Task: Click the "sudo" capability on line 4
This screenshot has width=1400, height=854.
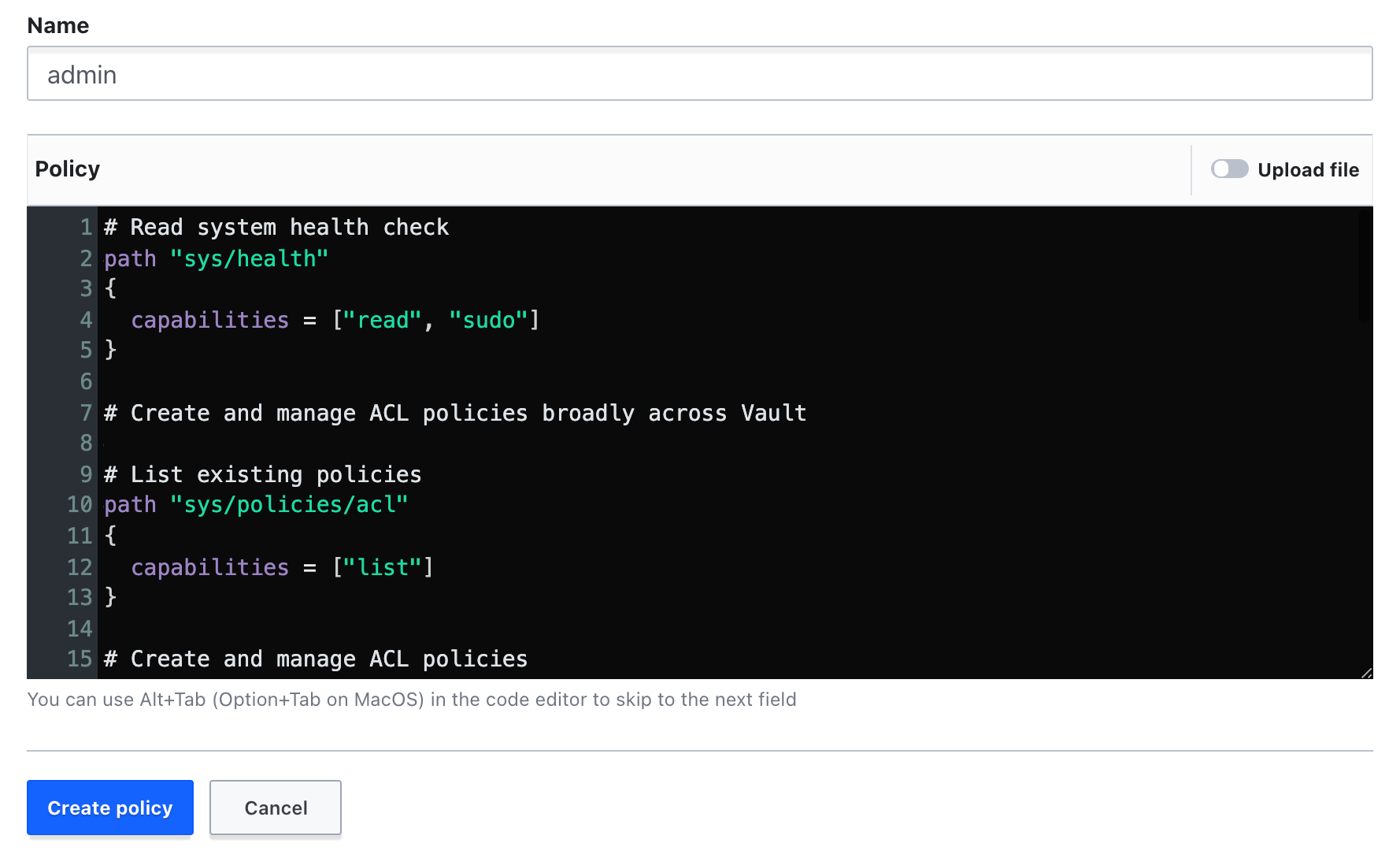Action: [488, 320]
